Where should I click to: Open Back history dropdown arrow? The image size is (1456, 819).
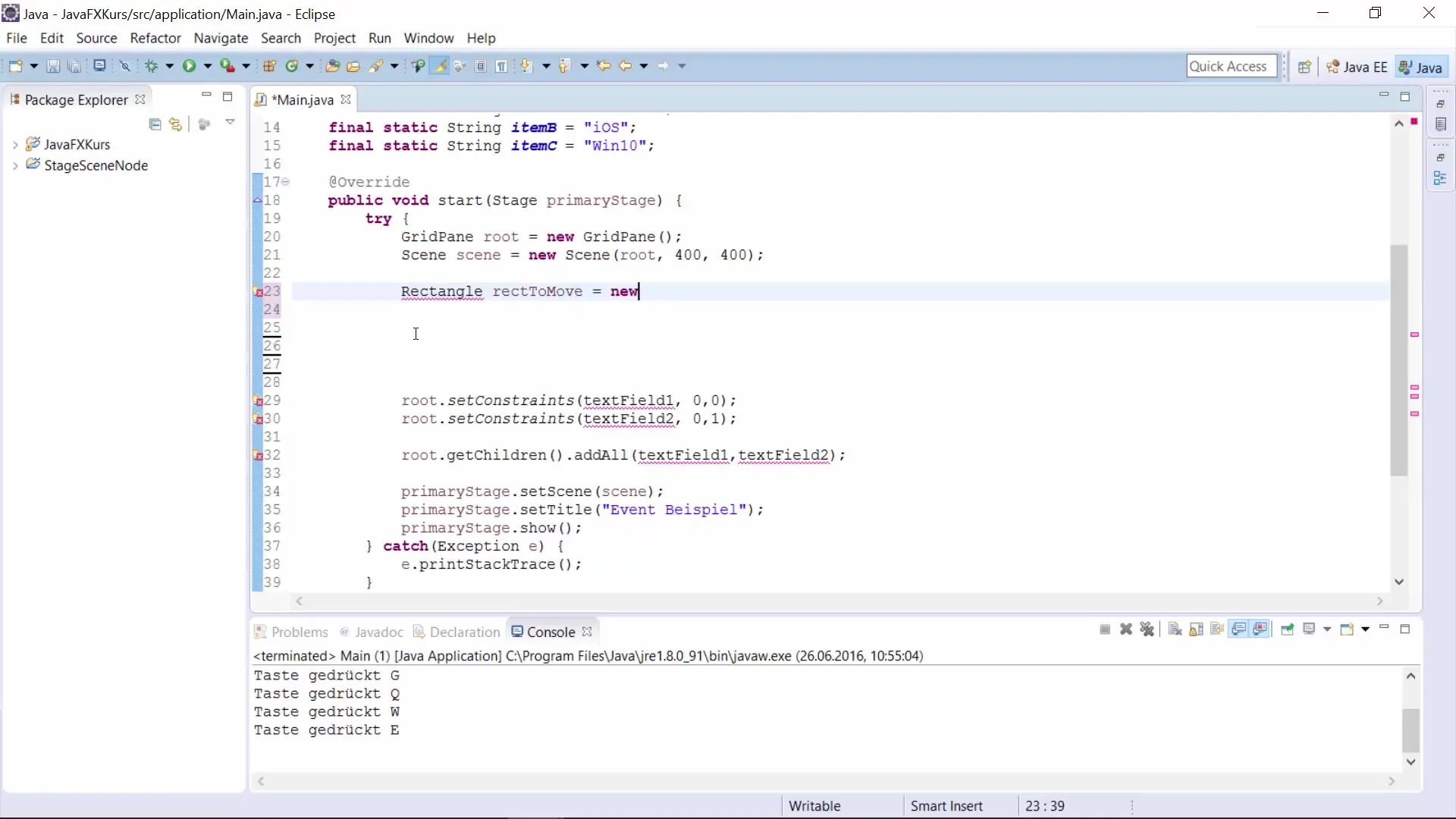click(644, 66)
